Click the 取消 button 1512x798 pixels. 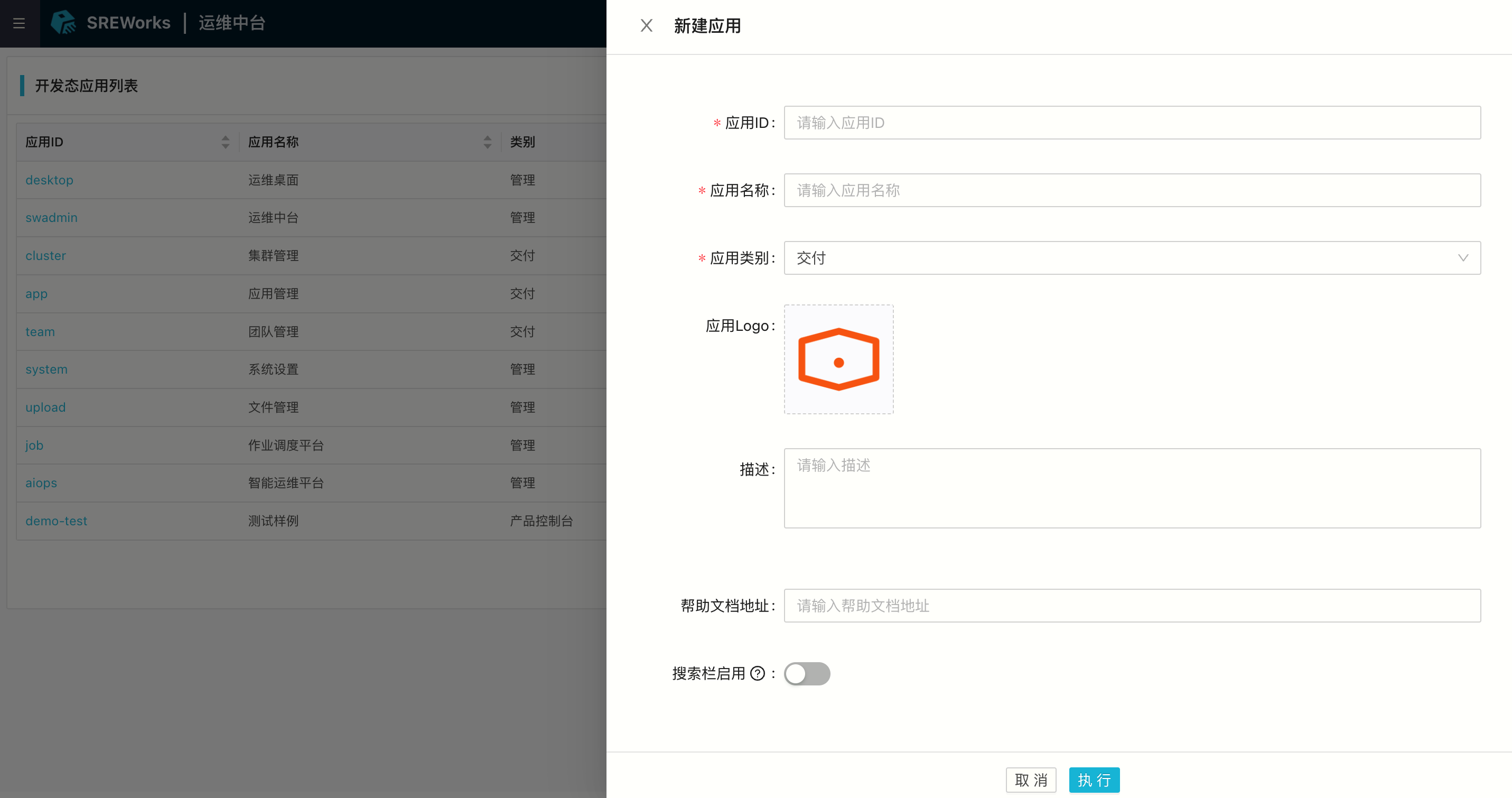click(1031, 780)
